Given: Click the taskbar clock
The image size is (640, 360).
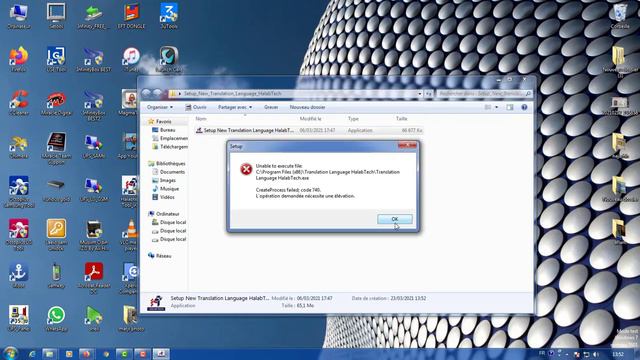Looking at the screenshot, I should tap(618, 354).
